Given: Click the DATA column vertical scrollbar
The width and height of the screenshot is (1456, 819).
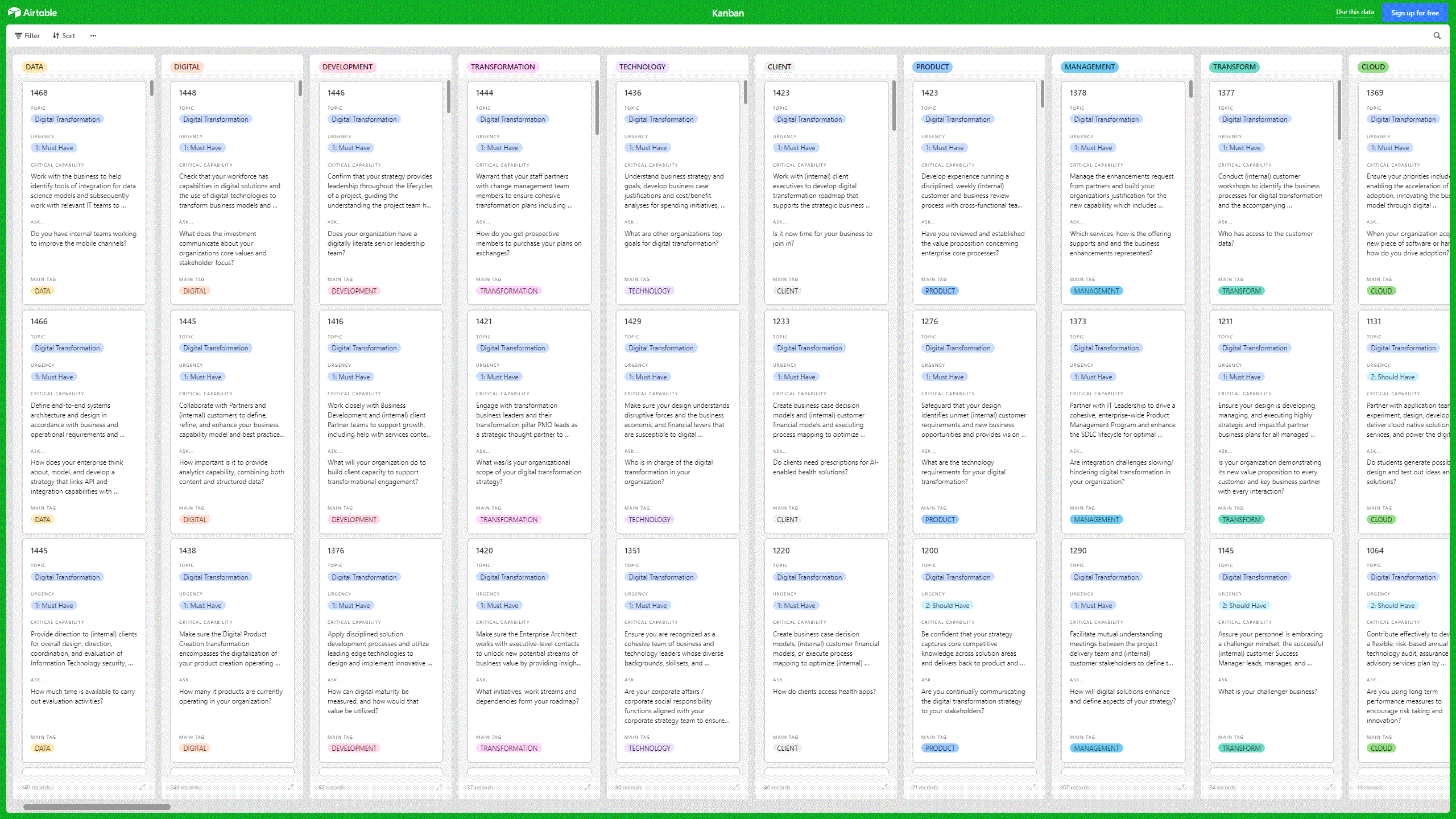Looking at the screenshot, I should pos(152,88).
